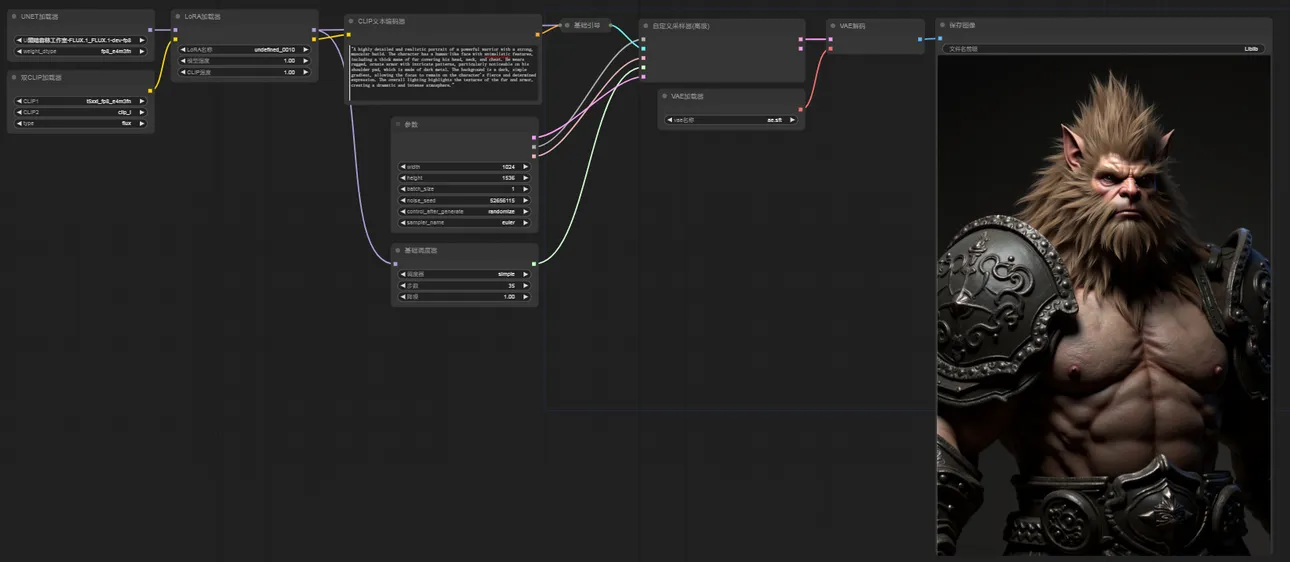This screenshot has width=1290, height=562.
Task: Click the 双CLIP加载器 node collapse dot
Action: click(x=14, y=77)
